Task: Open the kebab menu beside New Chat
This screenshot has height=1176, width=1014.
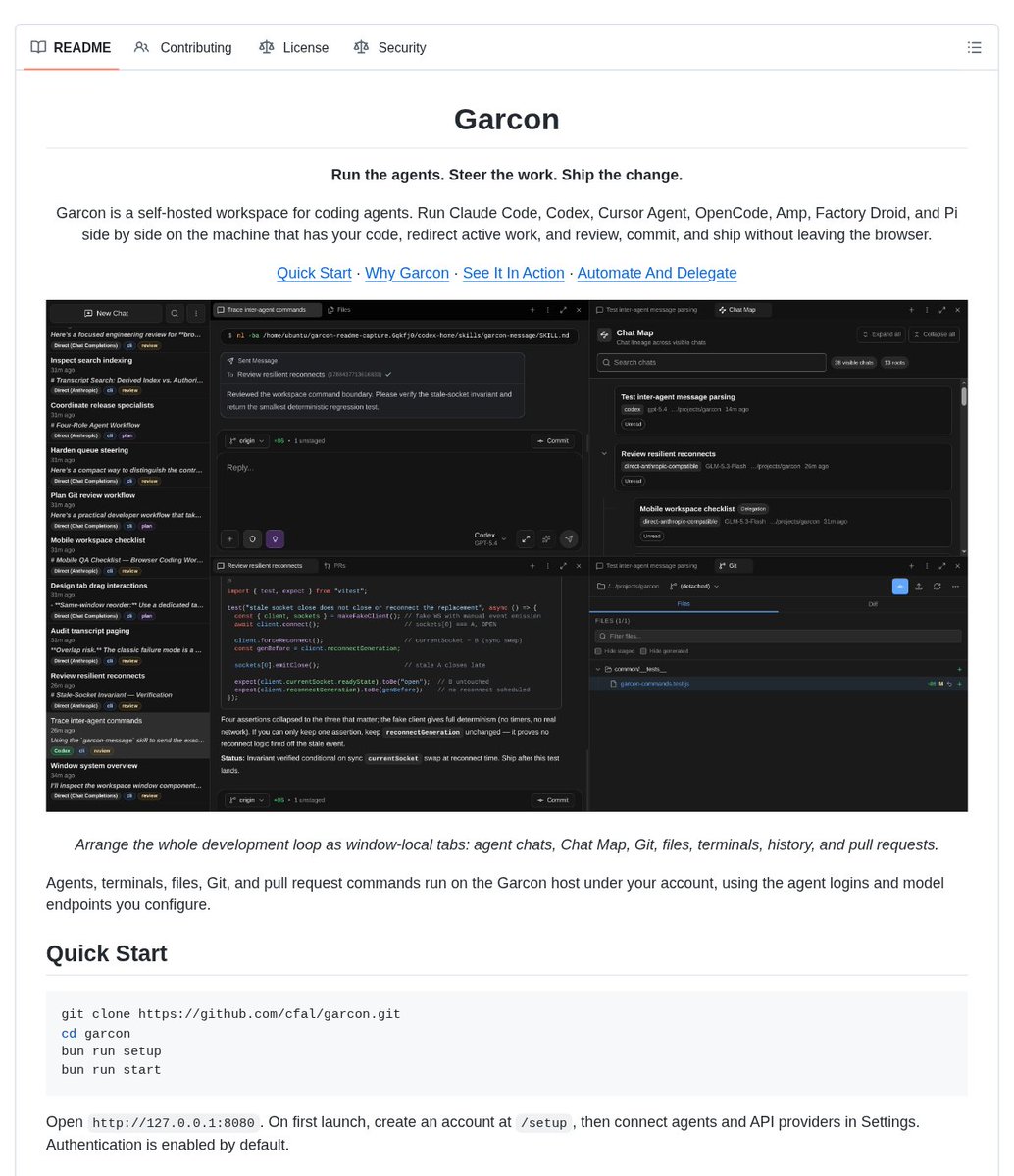Action: [196, 313]
